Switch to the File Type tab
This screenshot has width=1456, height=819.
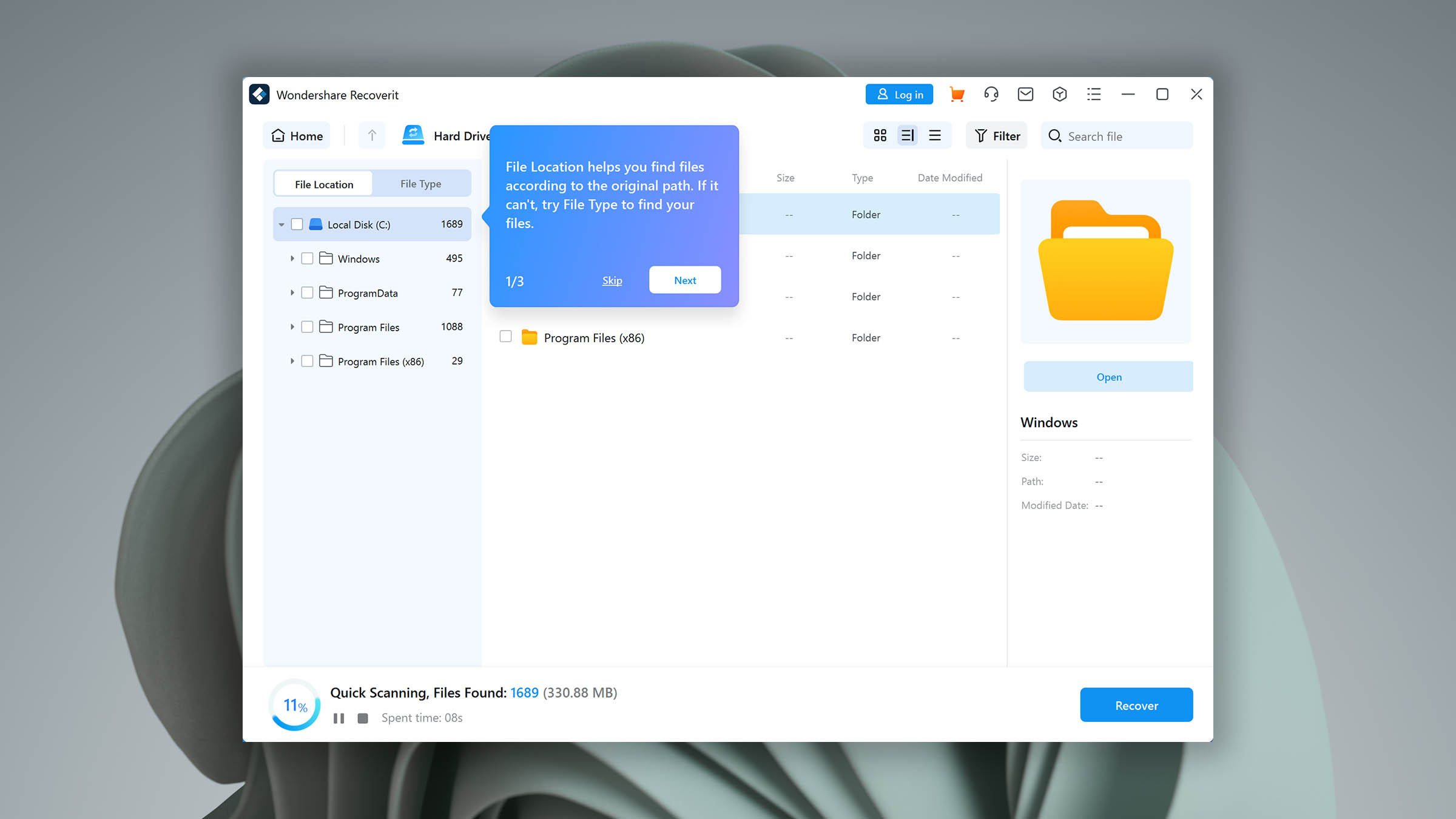pos(420,184)
